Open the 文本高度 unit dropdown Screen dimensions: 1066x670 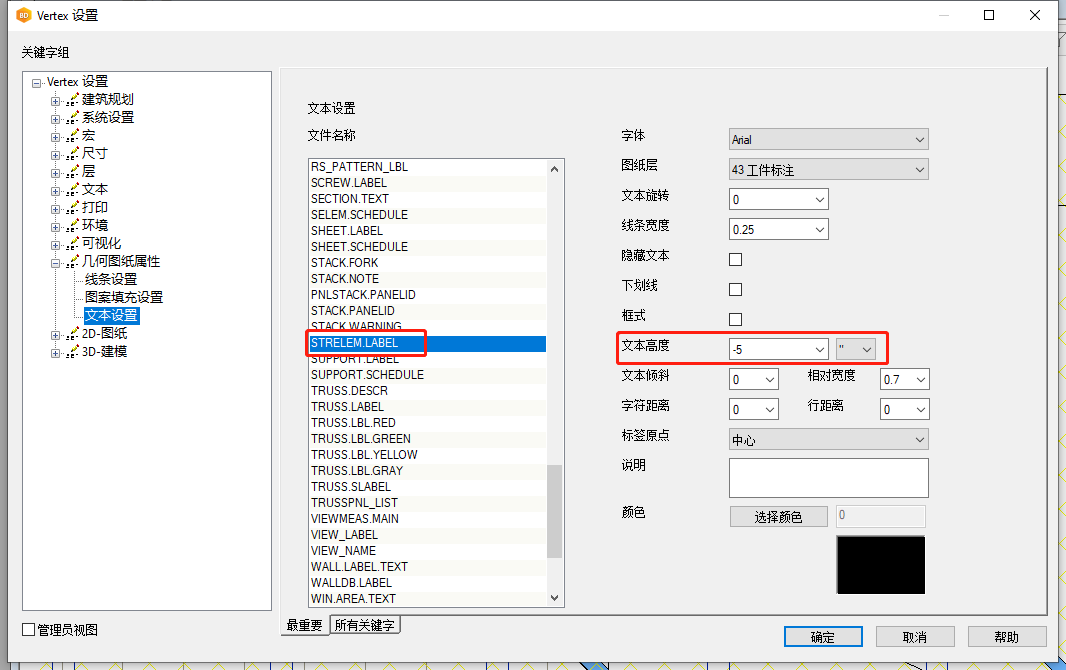pyautogui.click(x=855, y=349)
